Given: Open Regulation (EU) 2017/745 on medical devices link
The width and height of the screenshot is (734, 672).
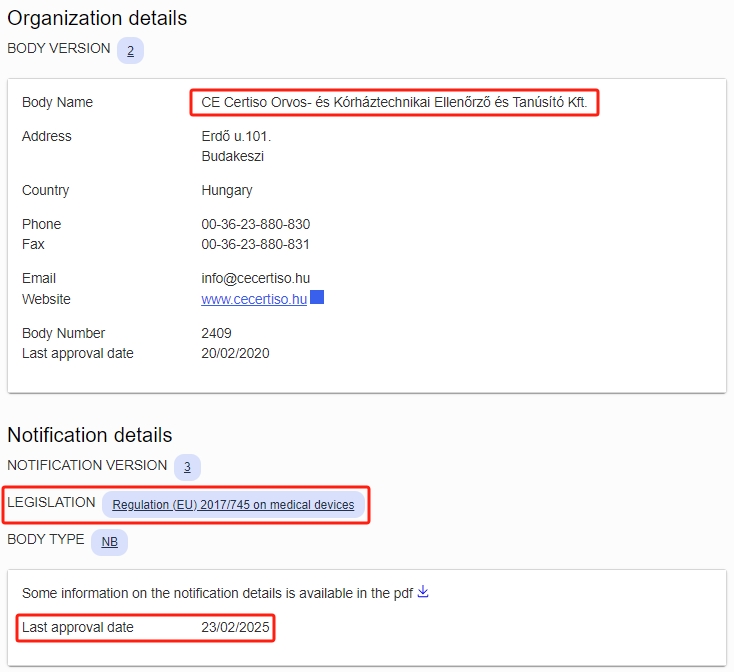Looking at the screenshot, I should pyautogui.click(x=233, y=504).
